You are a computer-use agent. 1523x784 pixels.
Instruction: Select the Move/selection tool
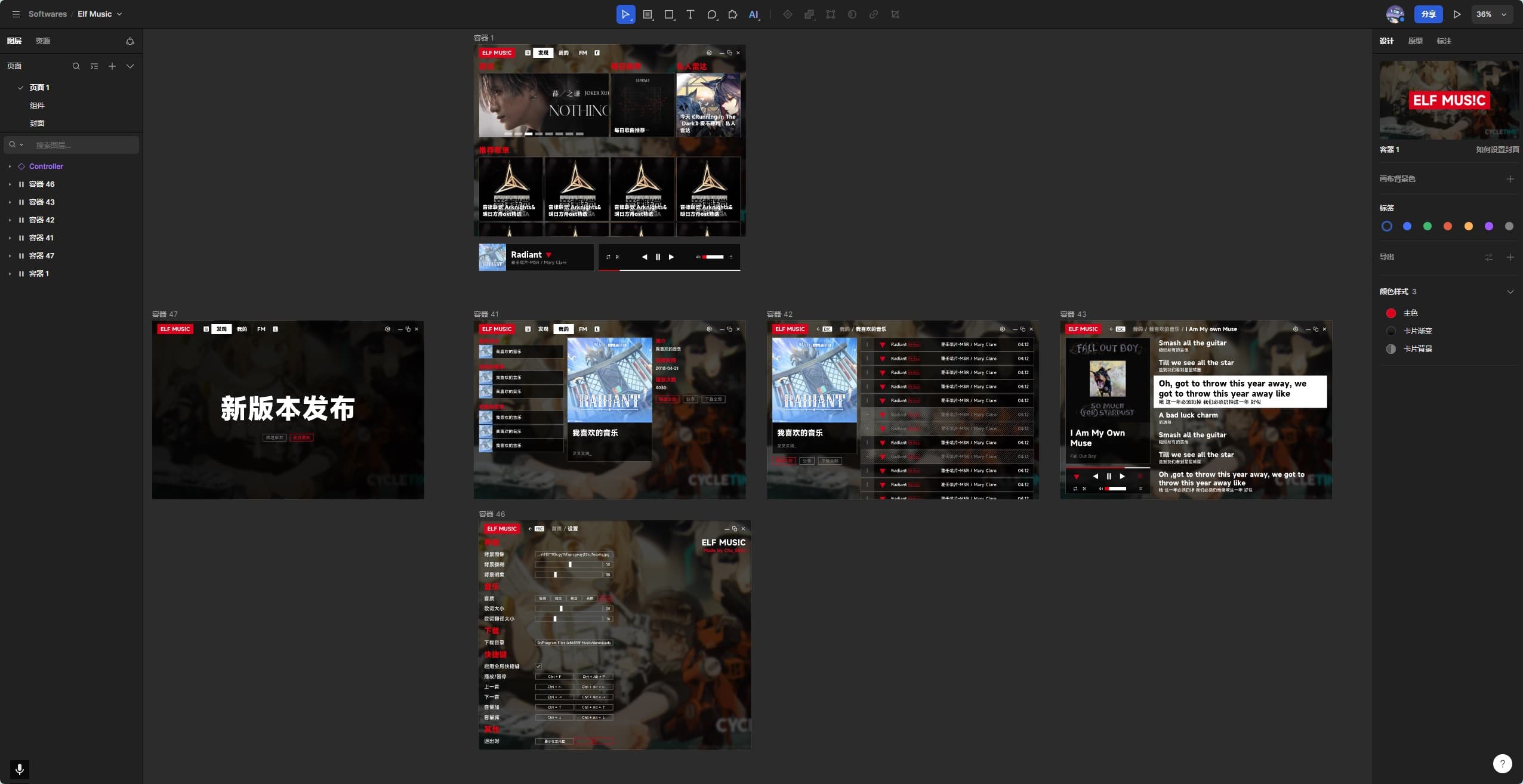pos(625,14)
